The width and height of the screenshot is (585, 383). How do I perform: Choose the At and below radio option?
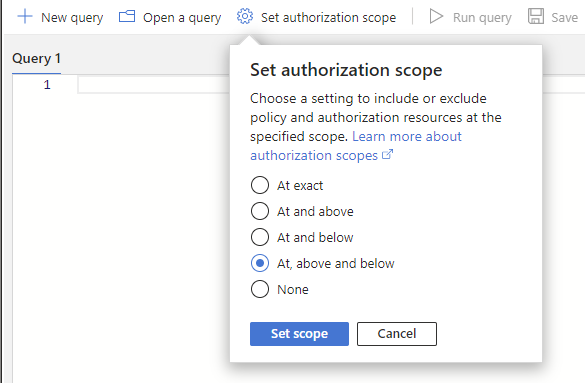tap(260, 237)
